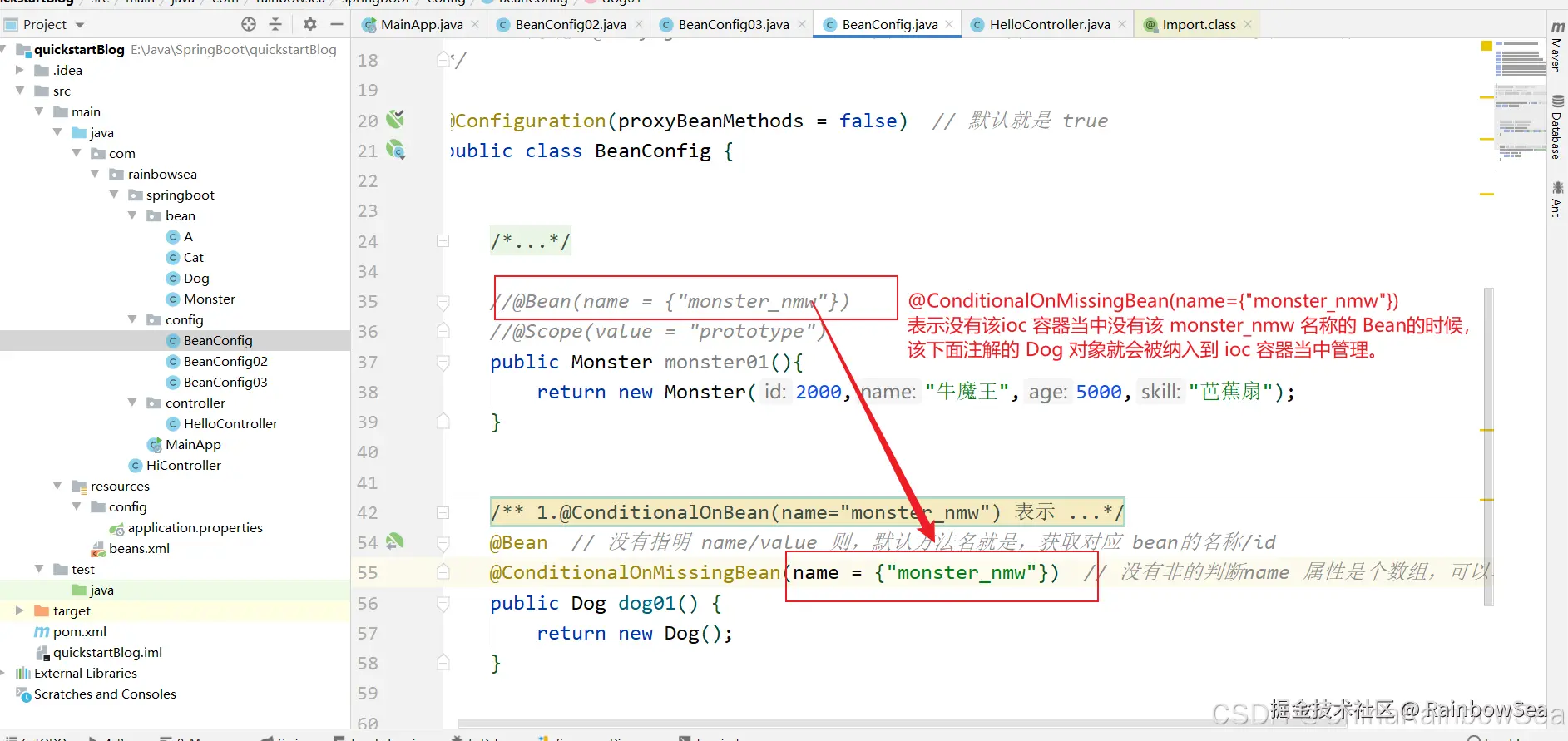Viewport: 1568px width, 741px height.
Task: Close the BeanConfig02.java tab
Action: click(639, 24)
